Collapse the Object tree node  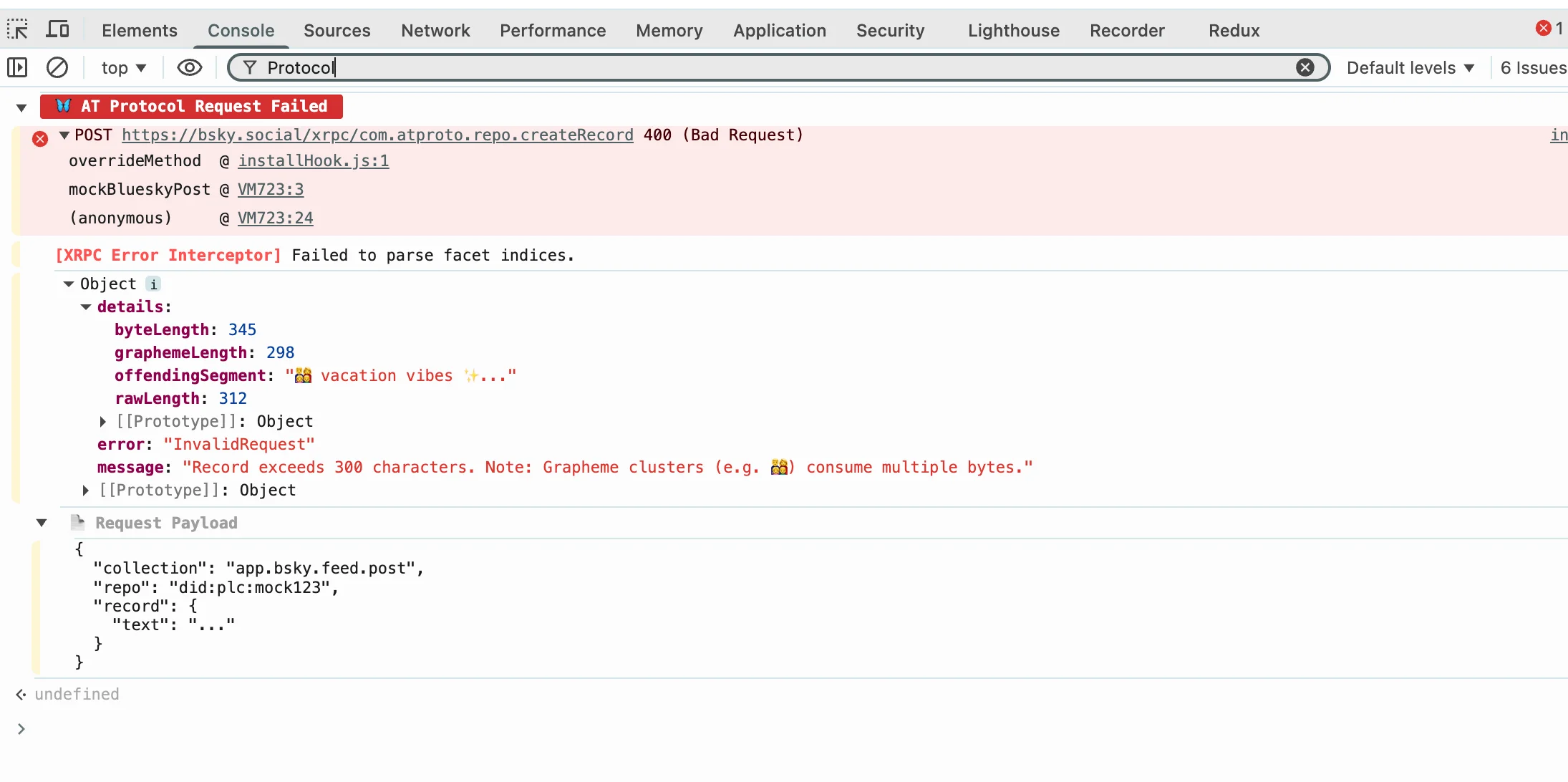point(69,284)
